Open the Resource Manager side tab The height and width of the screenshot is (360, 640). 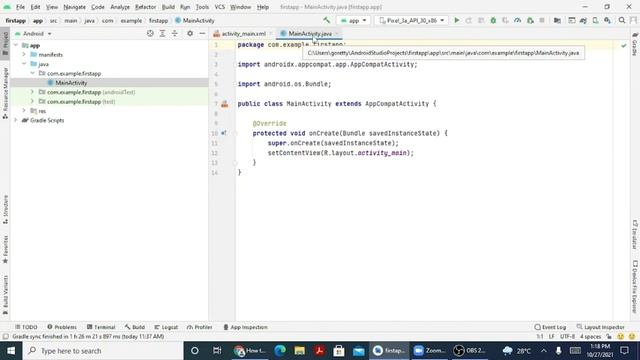tap(5, 93)
